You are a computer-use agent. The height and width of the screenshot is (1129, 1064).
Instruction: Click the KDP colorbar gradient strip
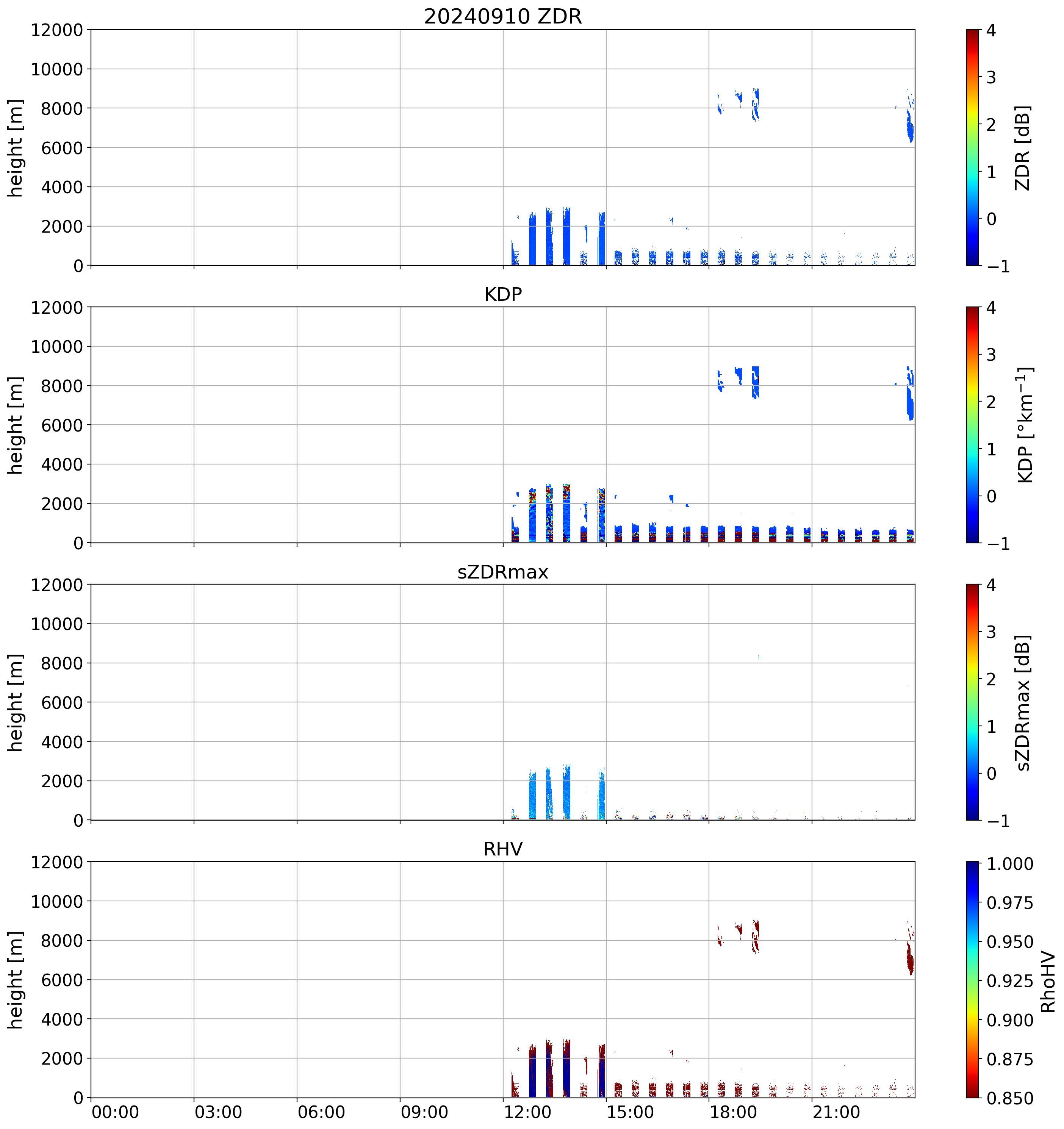(973, 425)
